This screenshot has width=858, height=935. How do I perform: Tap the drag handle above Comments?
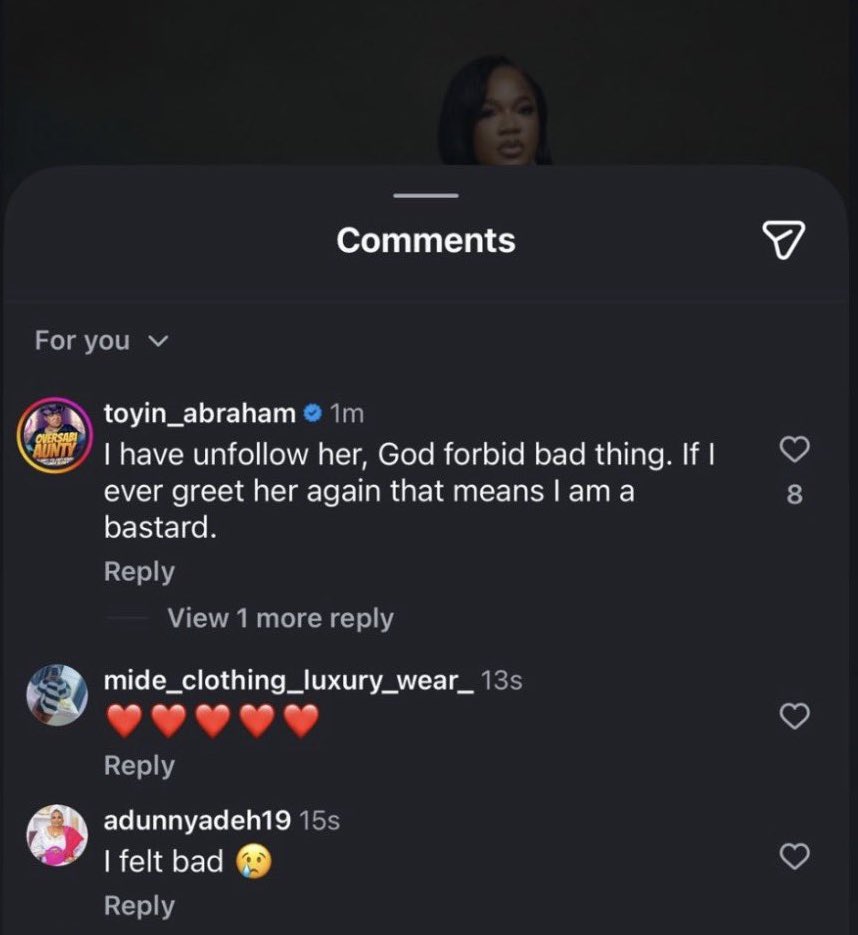point(425,194)
